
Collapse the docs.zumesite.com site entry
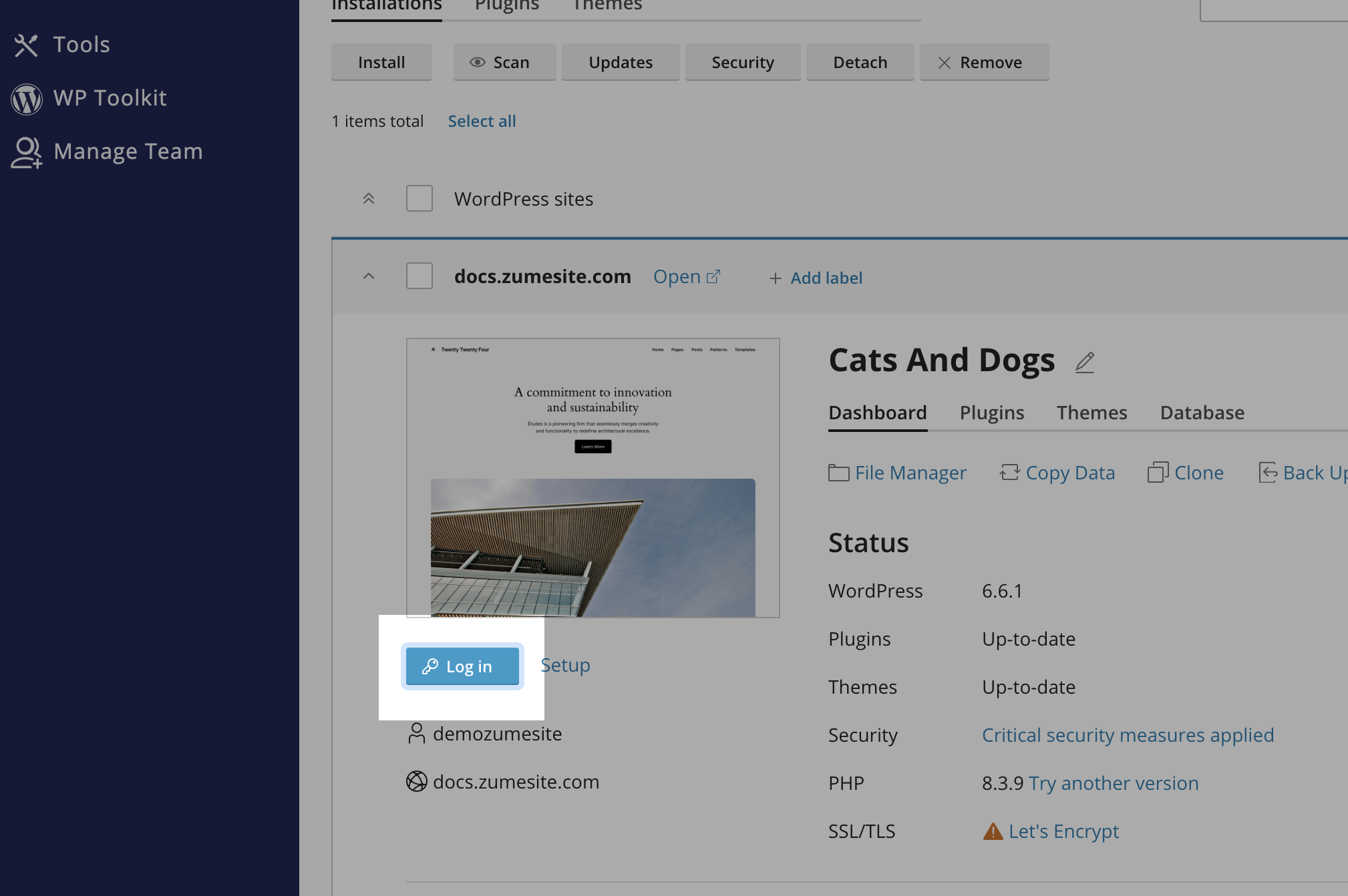coord(369,276)
